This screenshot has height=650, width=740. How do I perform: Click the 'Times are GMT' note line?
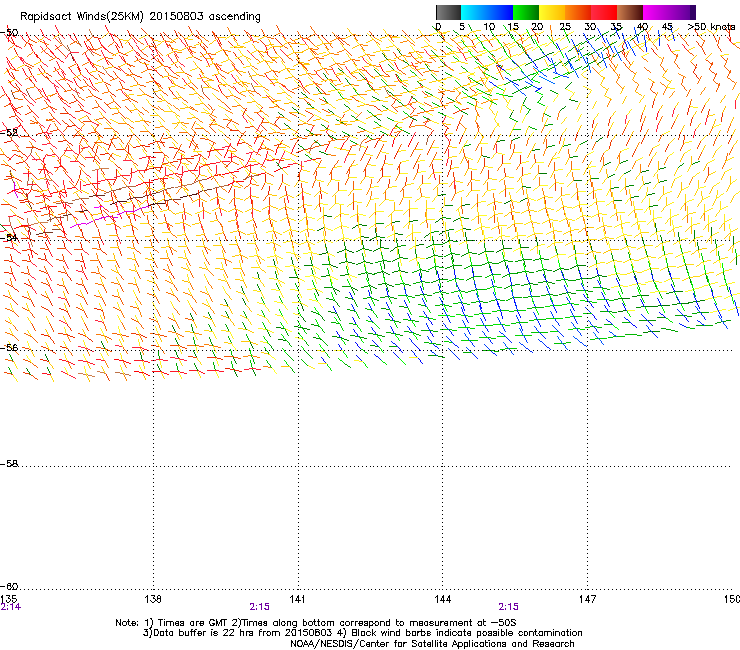316,623
